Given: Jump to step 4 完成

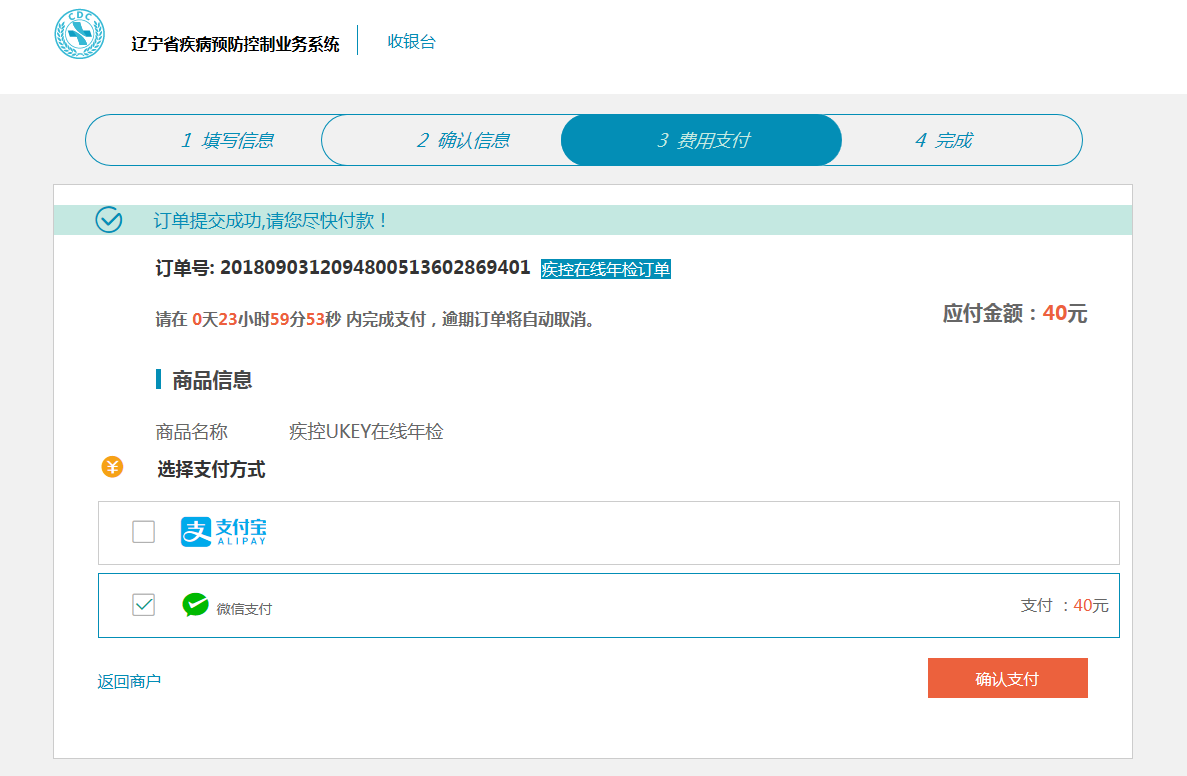Looking at the screenshot, I should [943, 140].
